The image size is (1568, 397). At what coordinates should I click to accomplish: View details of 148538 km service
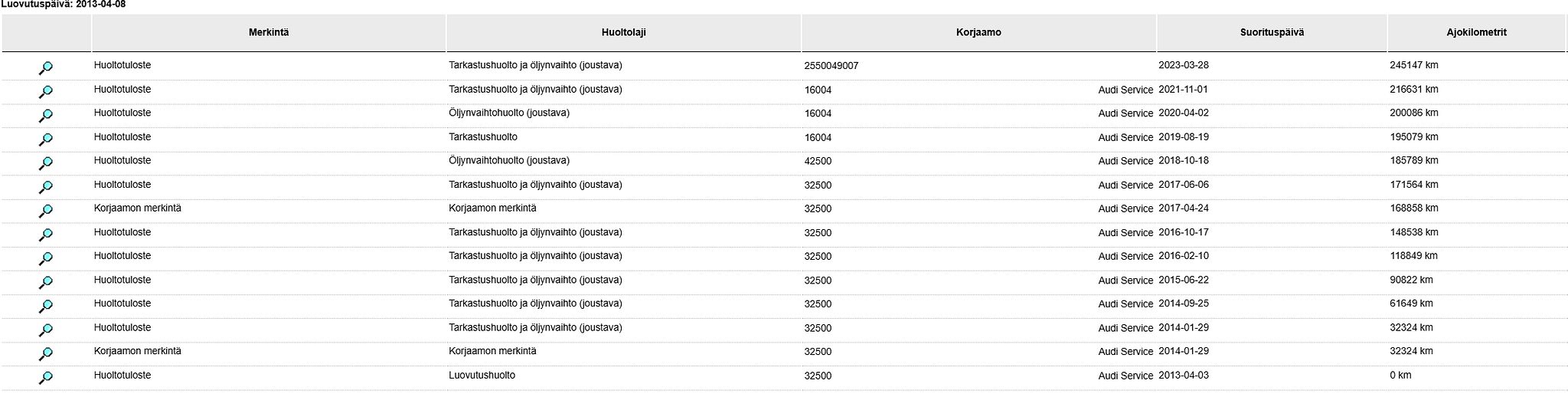coord(46,235)
